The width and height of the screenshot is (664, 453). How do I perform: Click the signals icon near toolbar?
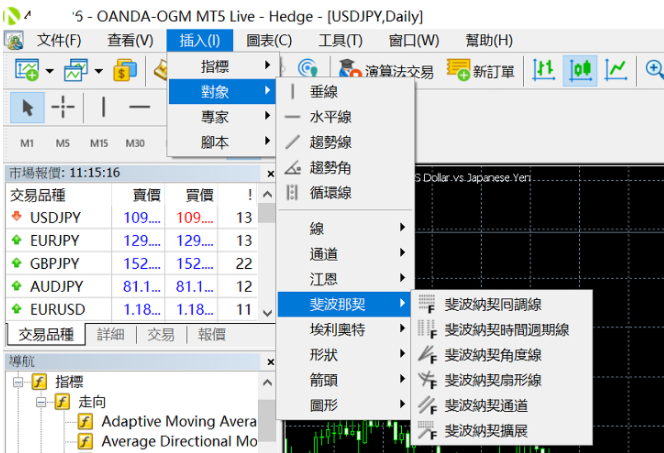(x=307, y=68)
